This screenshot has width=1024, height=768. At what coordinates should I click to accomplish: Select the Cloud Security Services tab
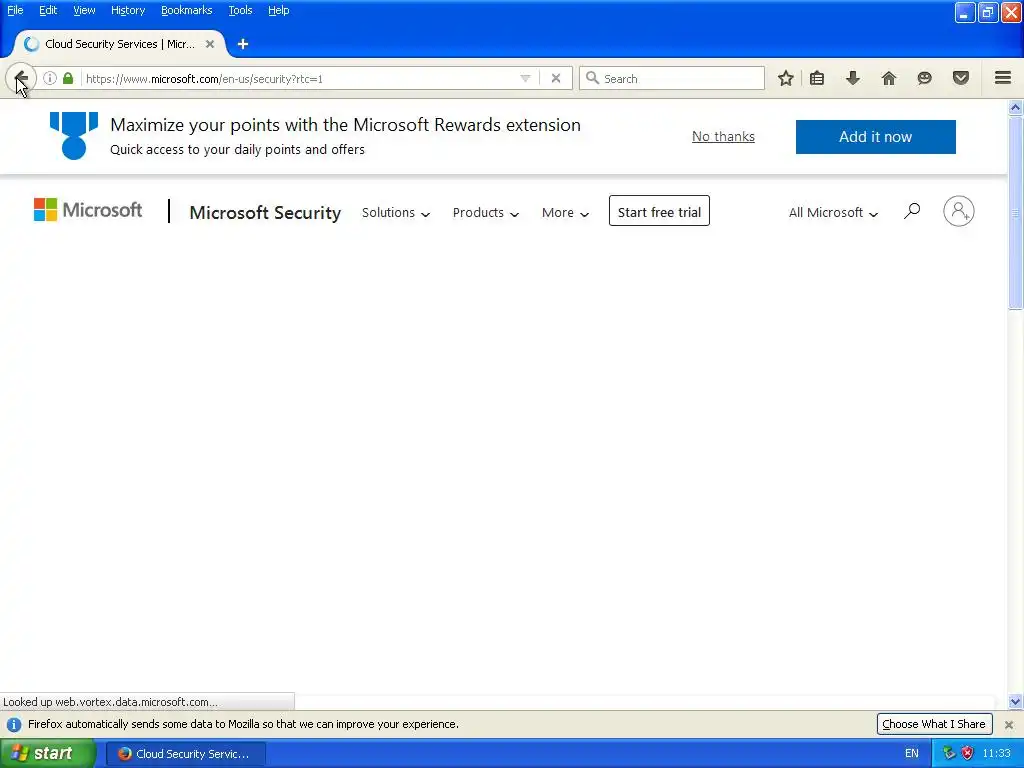coord(120,44)
